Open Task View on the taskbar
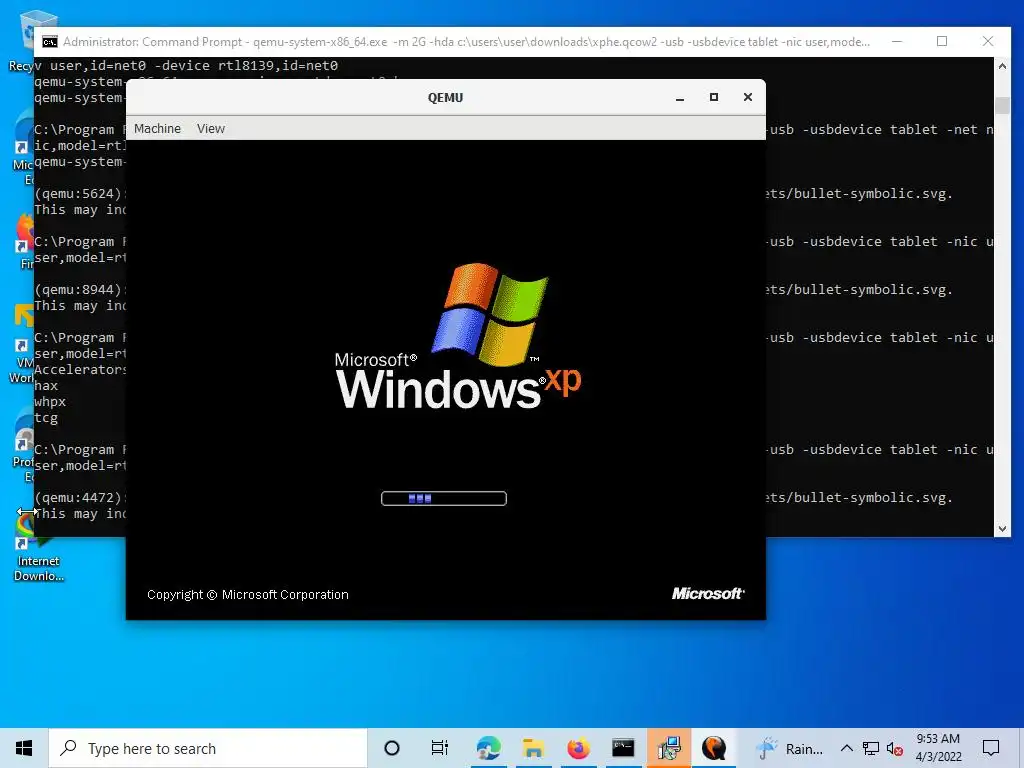 [440, 748]
